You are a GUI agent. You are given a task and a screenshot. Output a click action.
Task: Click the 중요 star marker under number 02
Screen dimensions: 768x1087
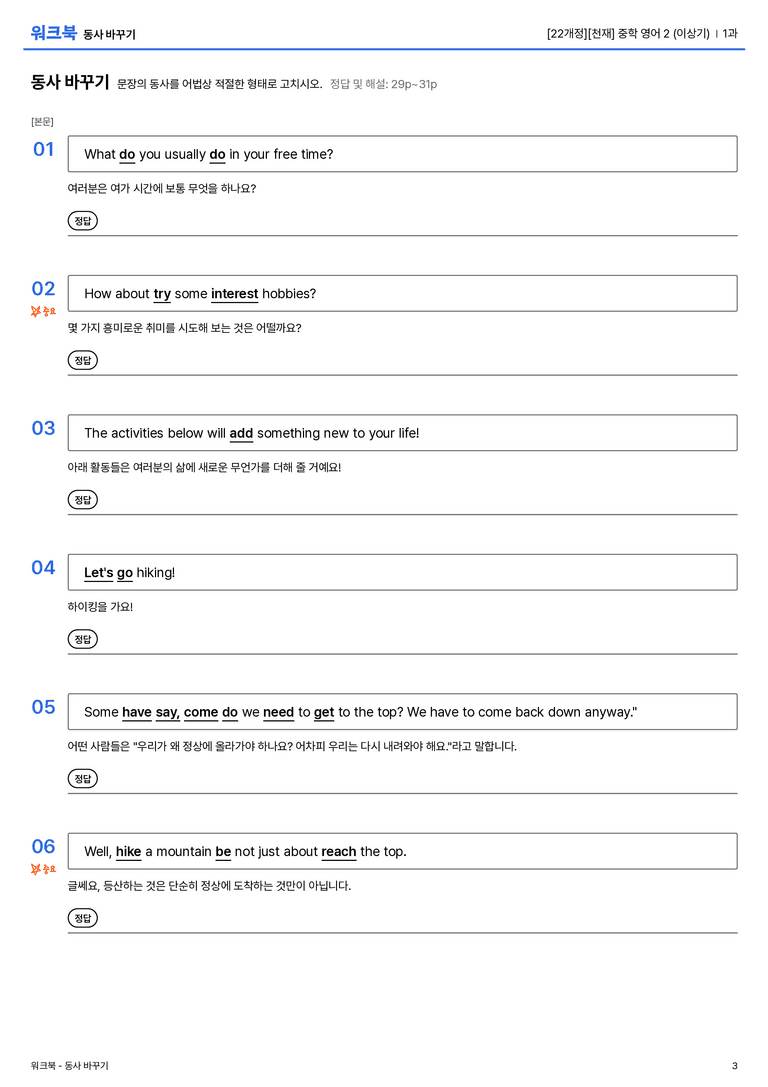coord(43,311)
